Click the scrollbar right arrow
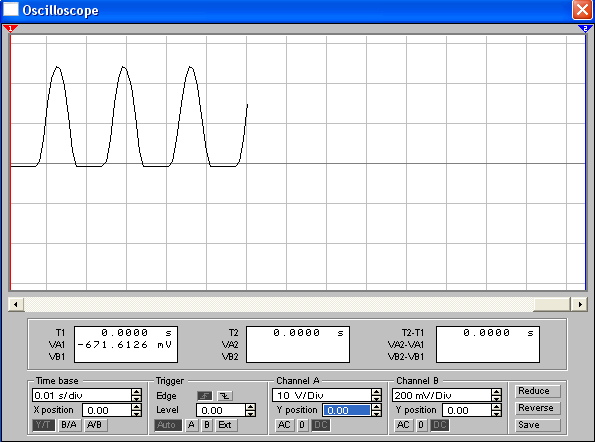 tap(580, 304)
